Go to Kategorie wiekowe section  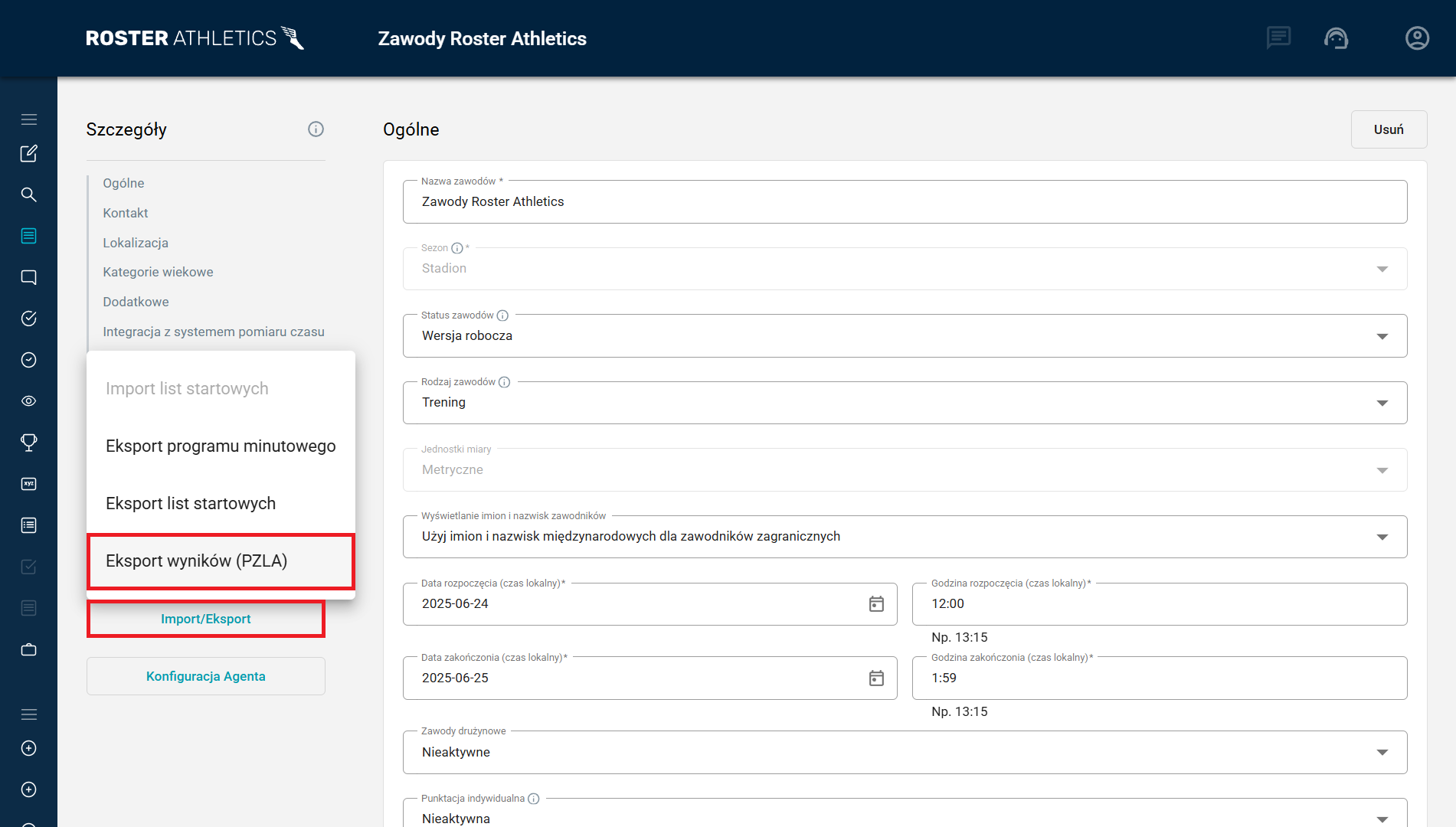[x=158, y=272]
